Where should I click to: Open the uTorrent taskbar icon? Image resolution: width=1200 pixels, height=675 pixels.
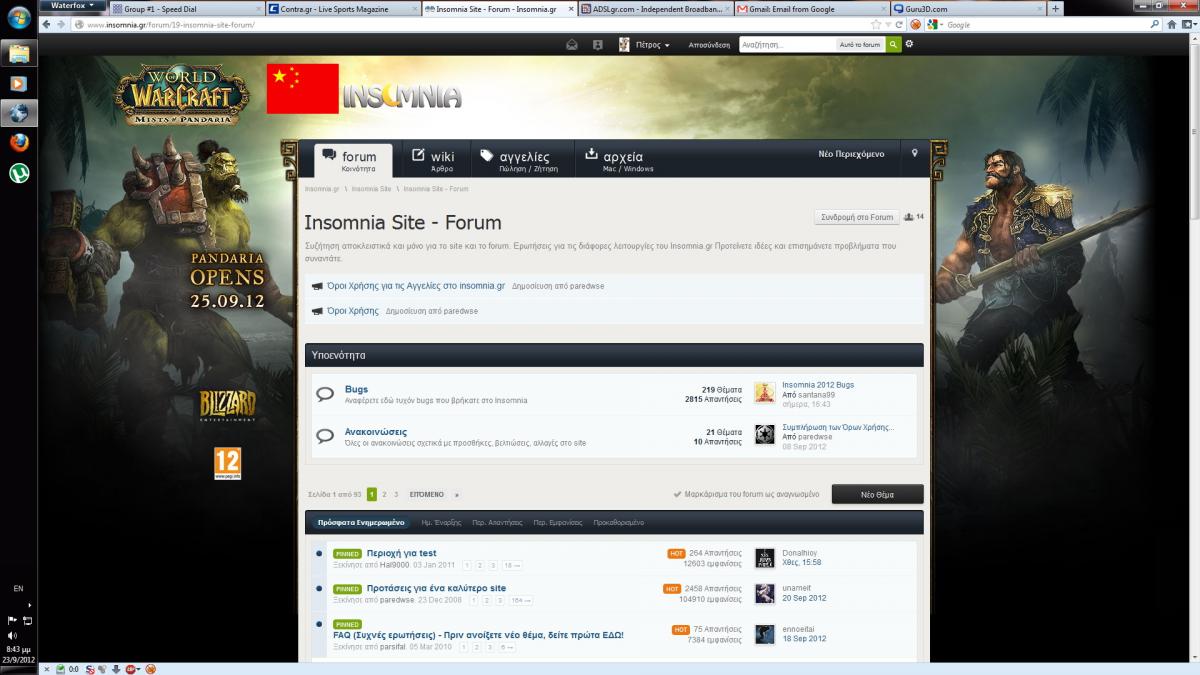[19, 173]
